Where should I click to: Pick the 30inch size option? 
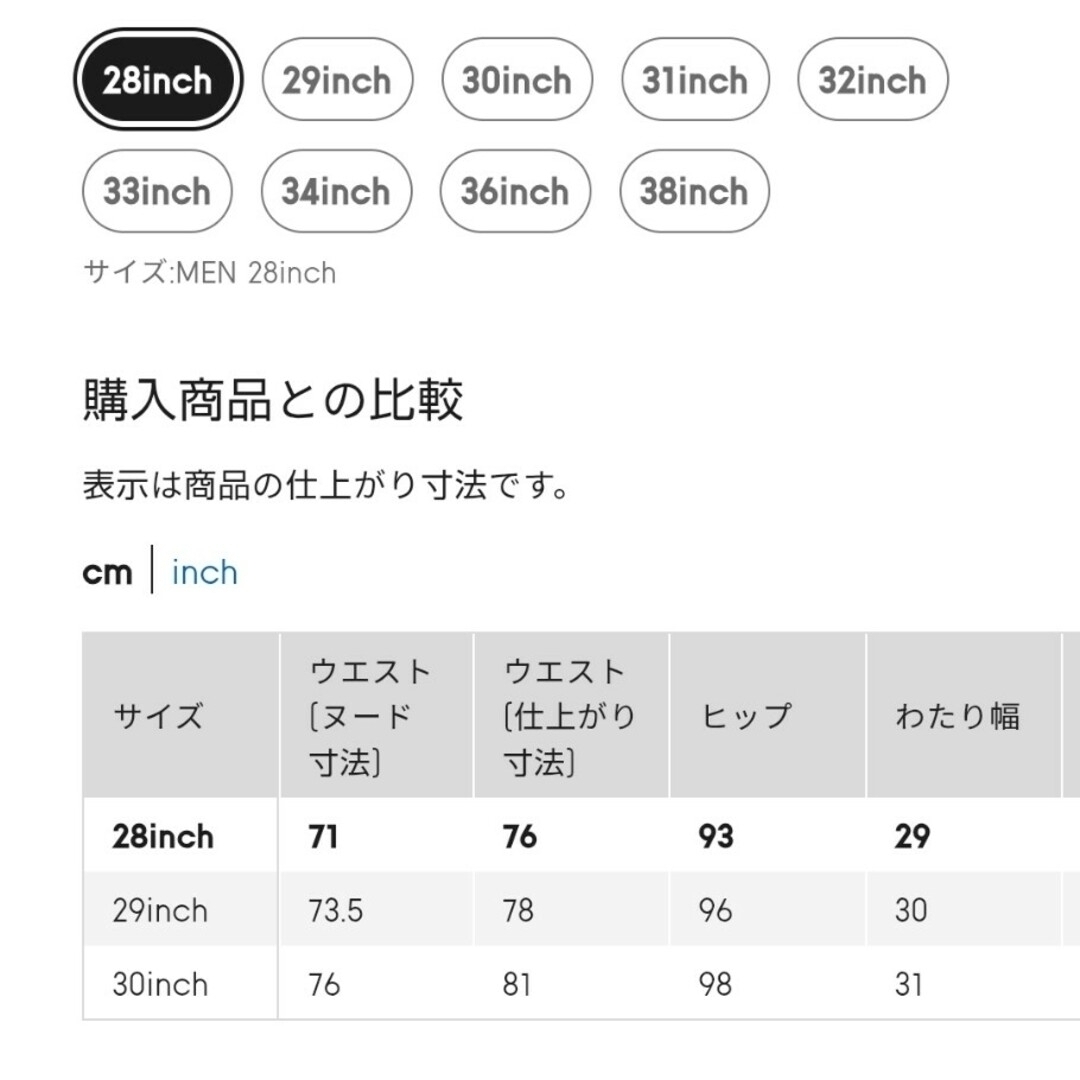517,80
